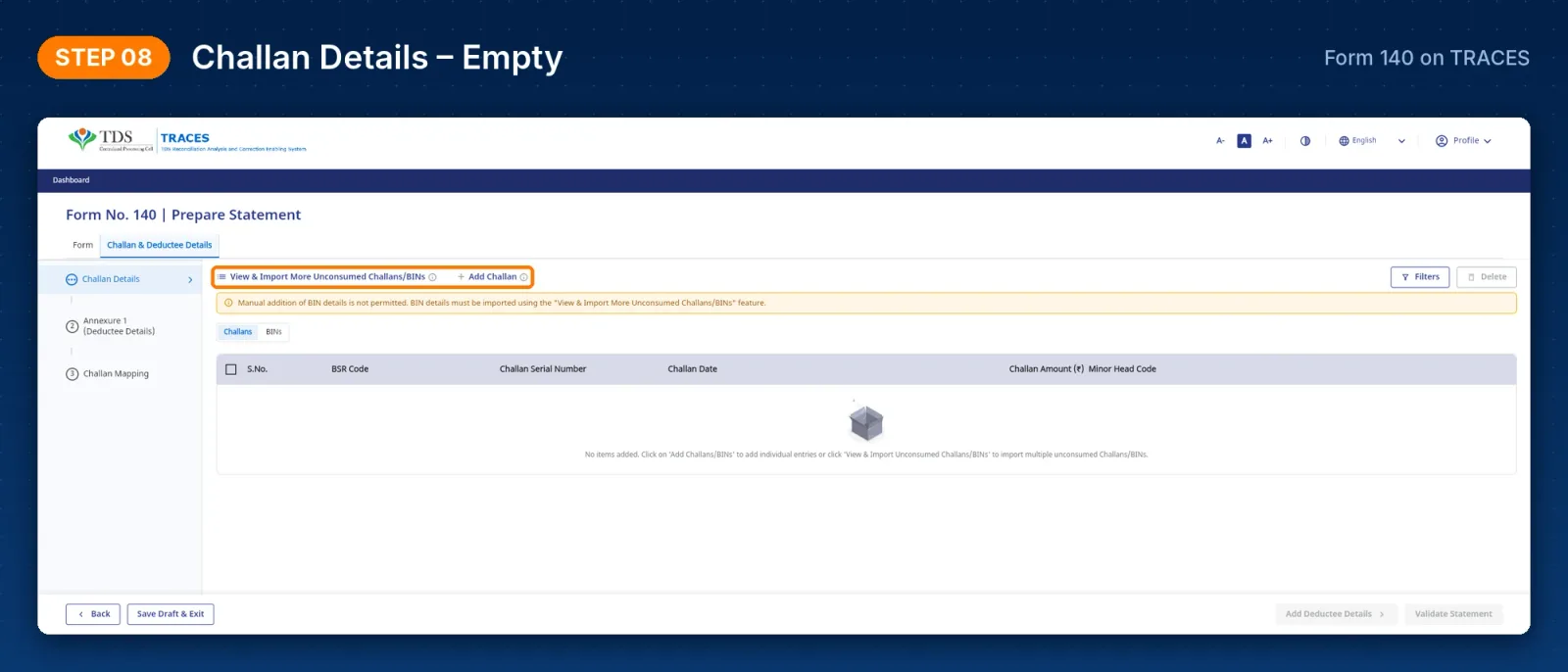Click the trash icon on Delete

pos(1471,277)
